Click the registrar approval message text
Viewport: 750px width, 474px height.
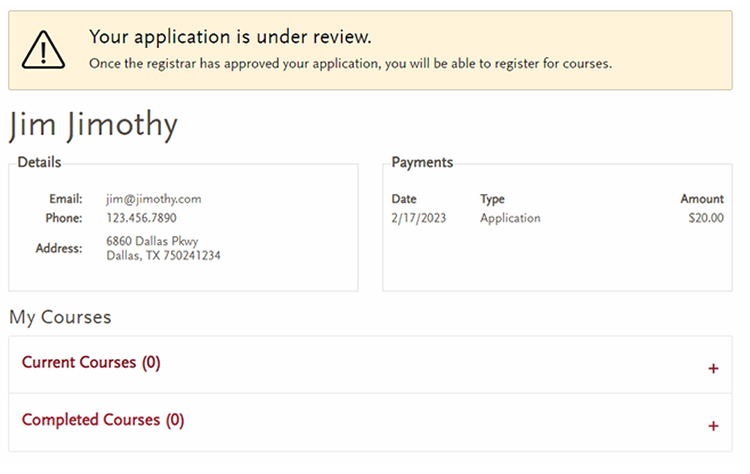tap(351, 64)
